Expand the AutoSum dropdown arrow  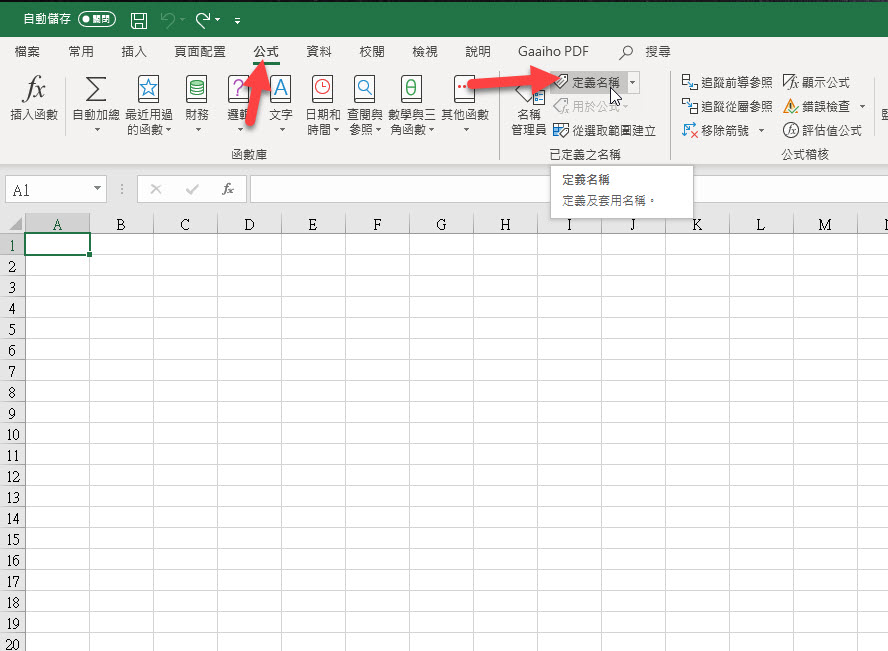97,130
